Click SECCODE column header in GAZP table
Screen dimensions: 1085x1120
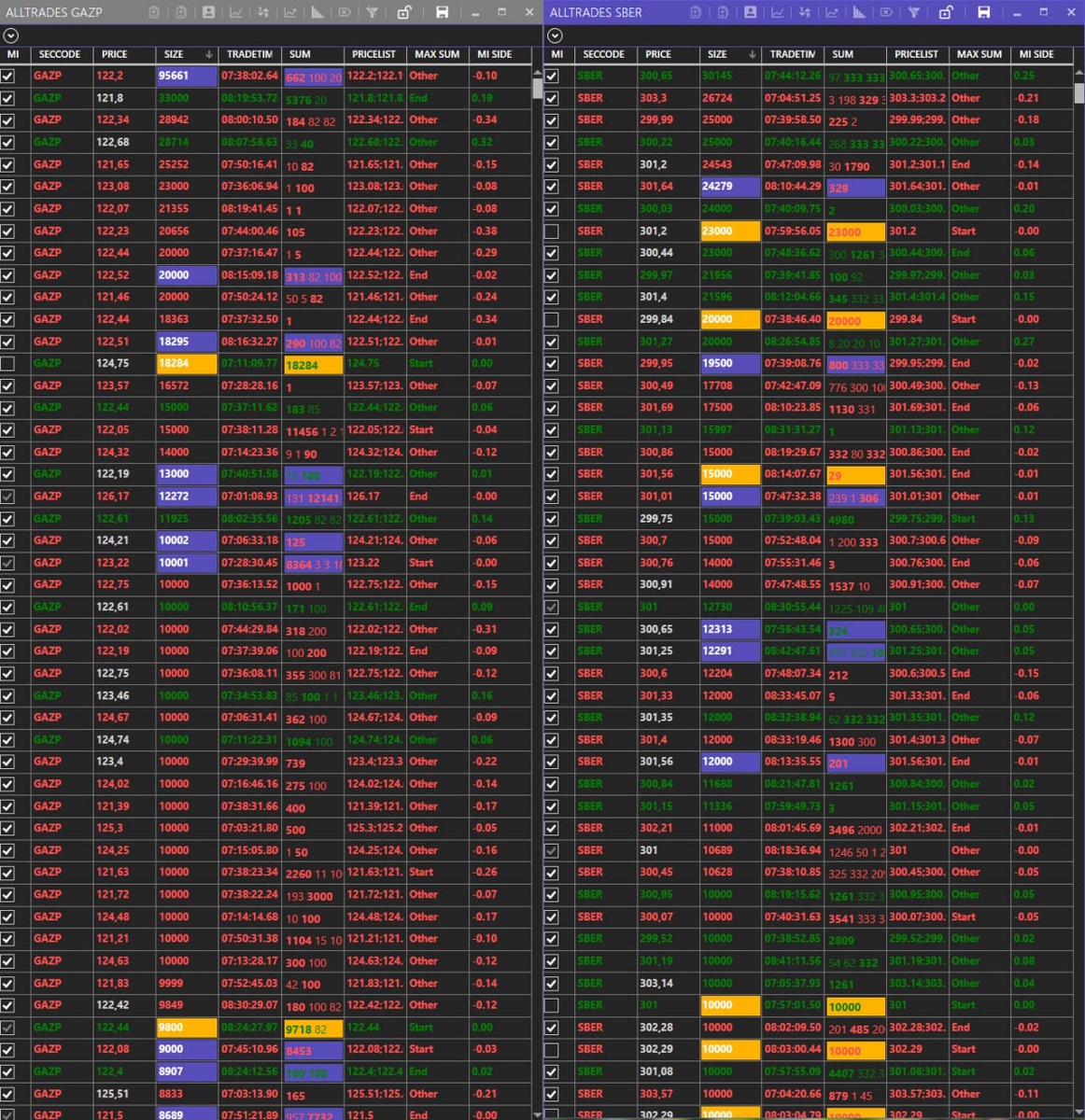[60, 54]
